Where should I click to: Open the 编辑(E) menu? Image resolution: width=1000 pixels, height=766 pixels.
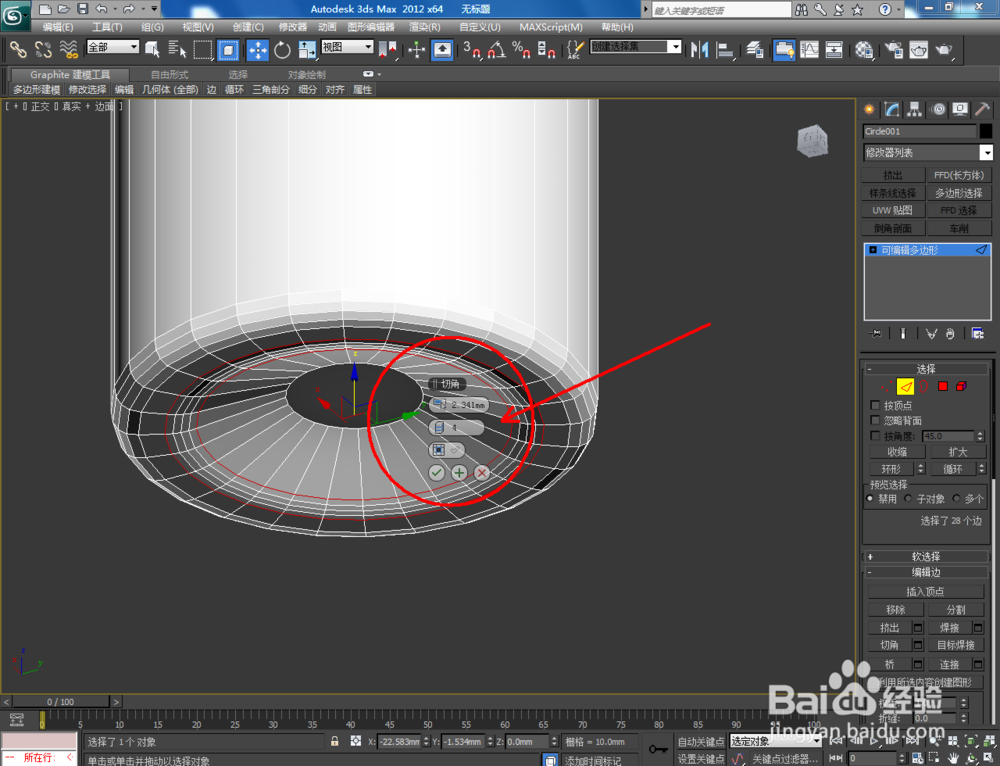coord(57,27)
